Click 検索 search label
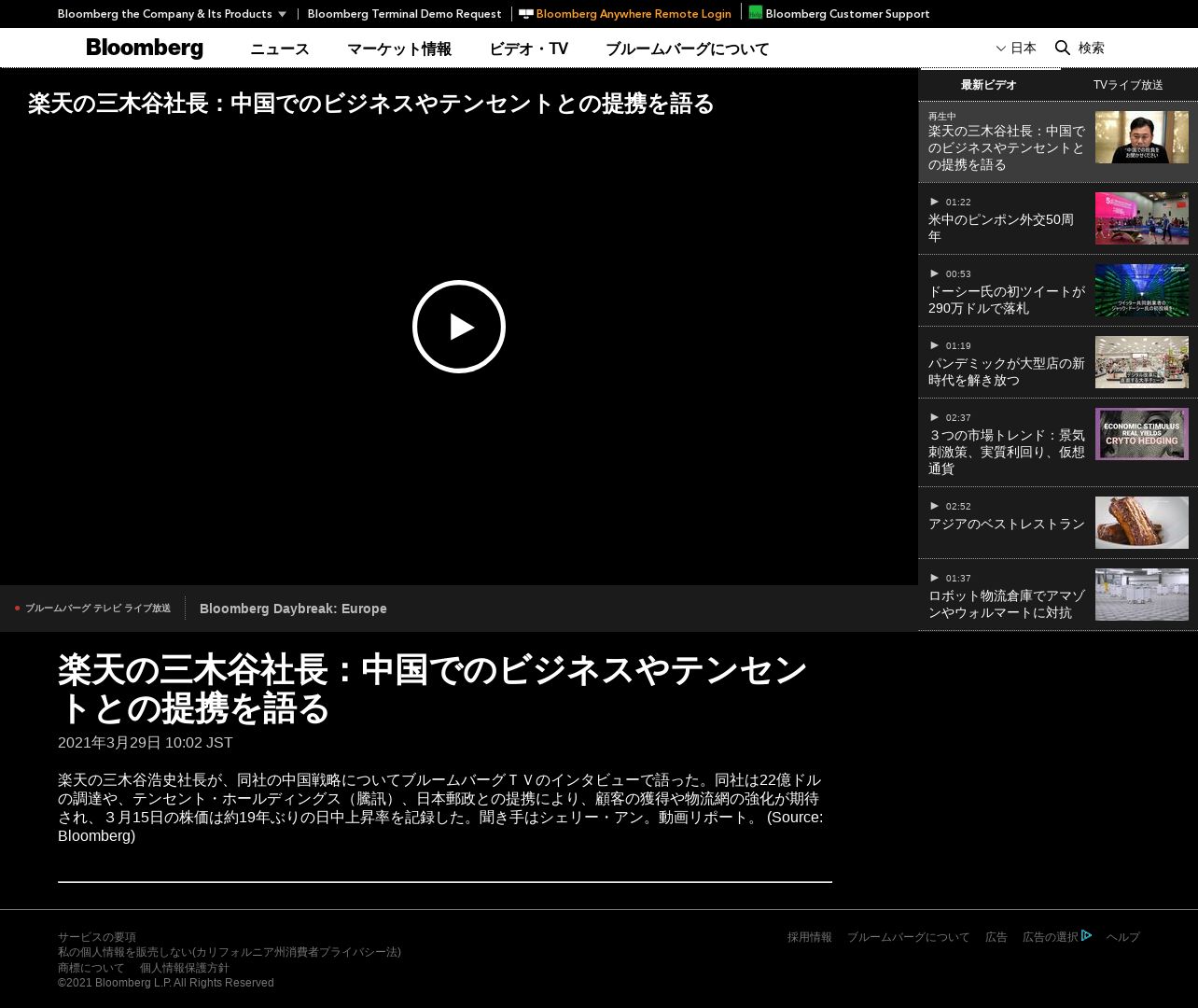1198x1008 pixels. 1092,48
